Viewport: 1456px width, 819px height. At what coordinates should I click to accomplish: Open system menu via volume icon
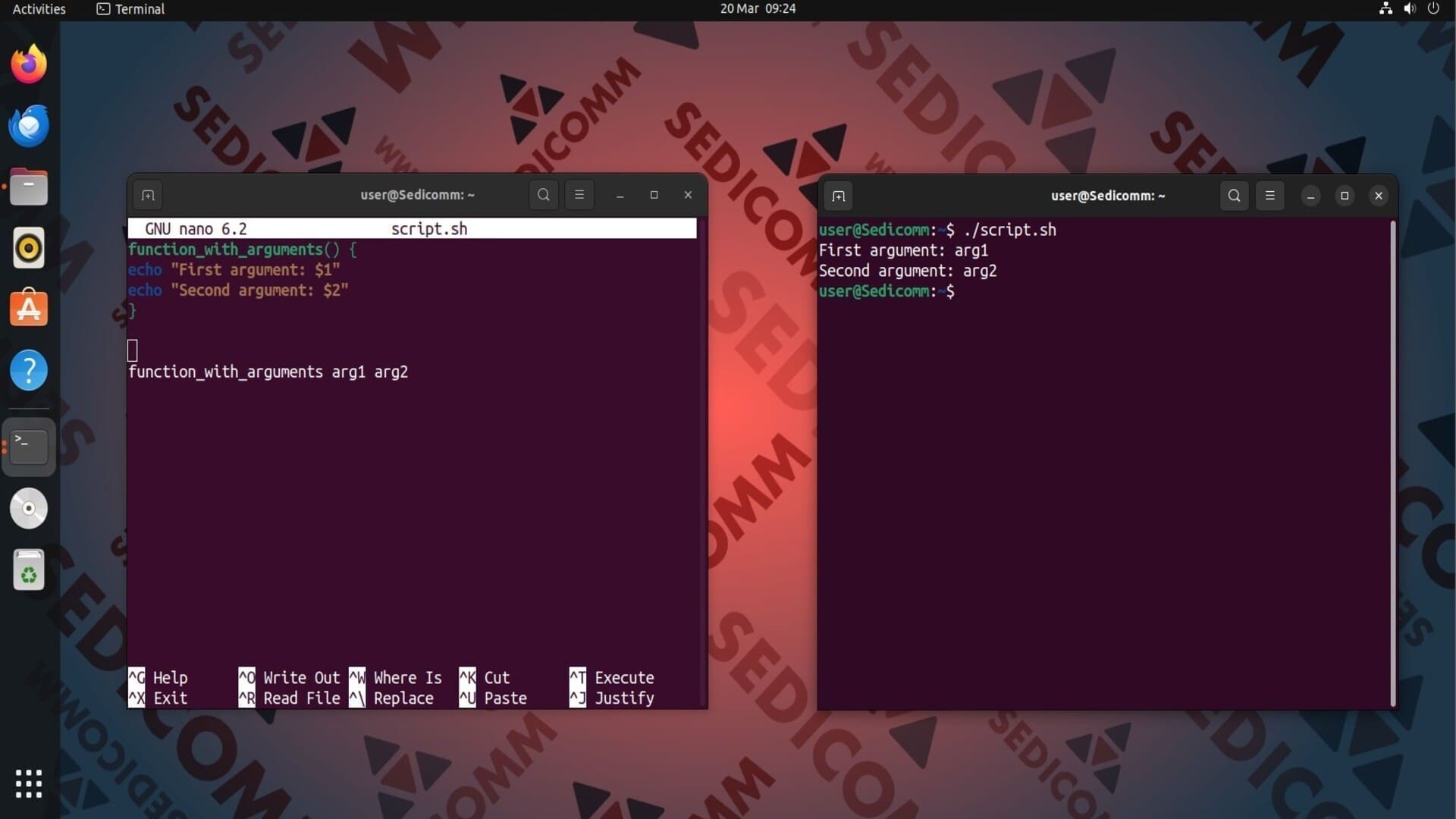click(1409, 9)
